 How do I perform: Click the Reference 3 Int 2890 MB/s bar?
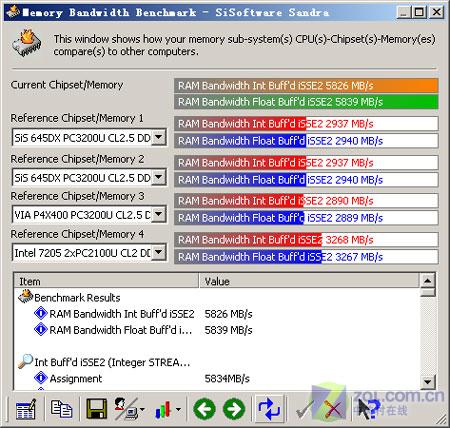coord(306,201)
